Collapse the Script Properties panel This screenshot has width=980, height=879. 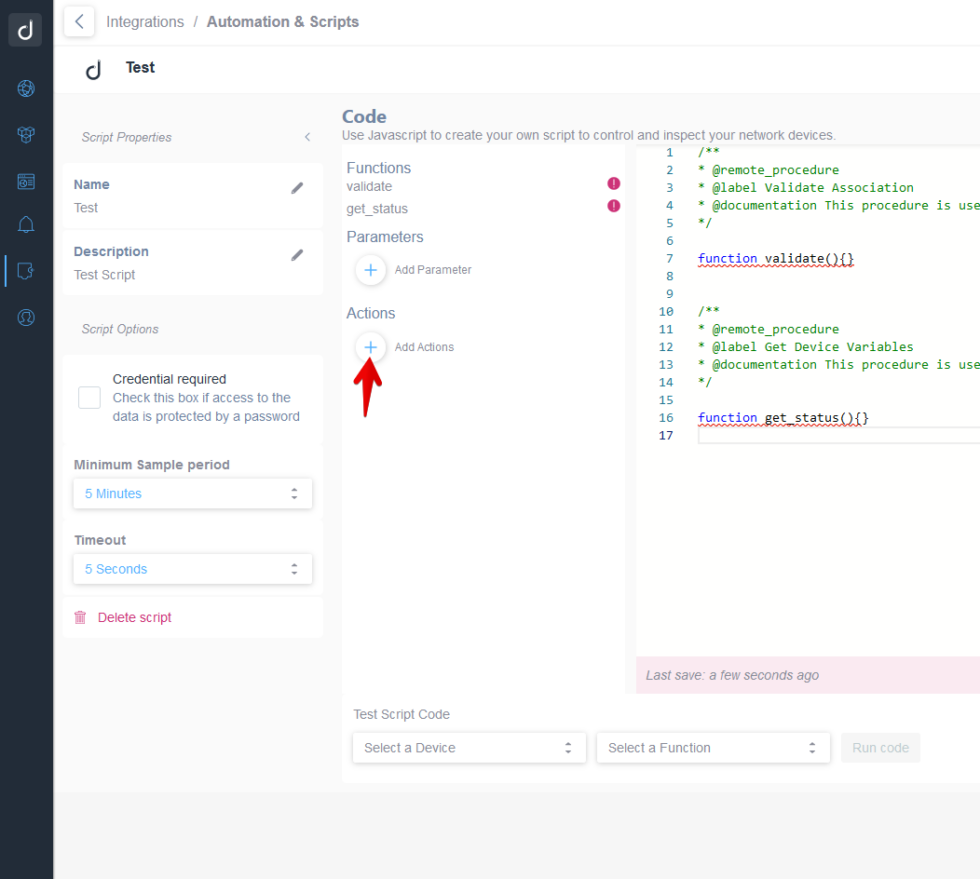point(307,137)
